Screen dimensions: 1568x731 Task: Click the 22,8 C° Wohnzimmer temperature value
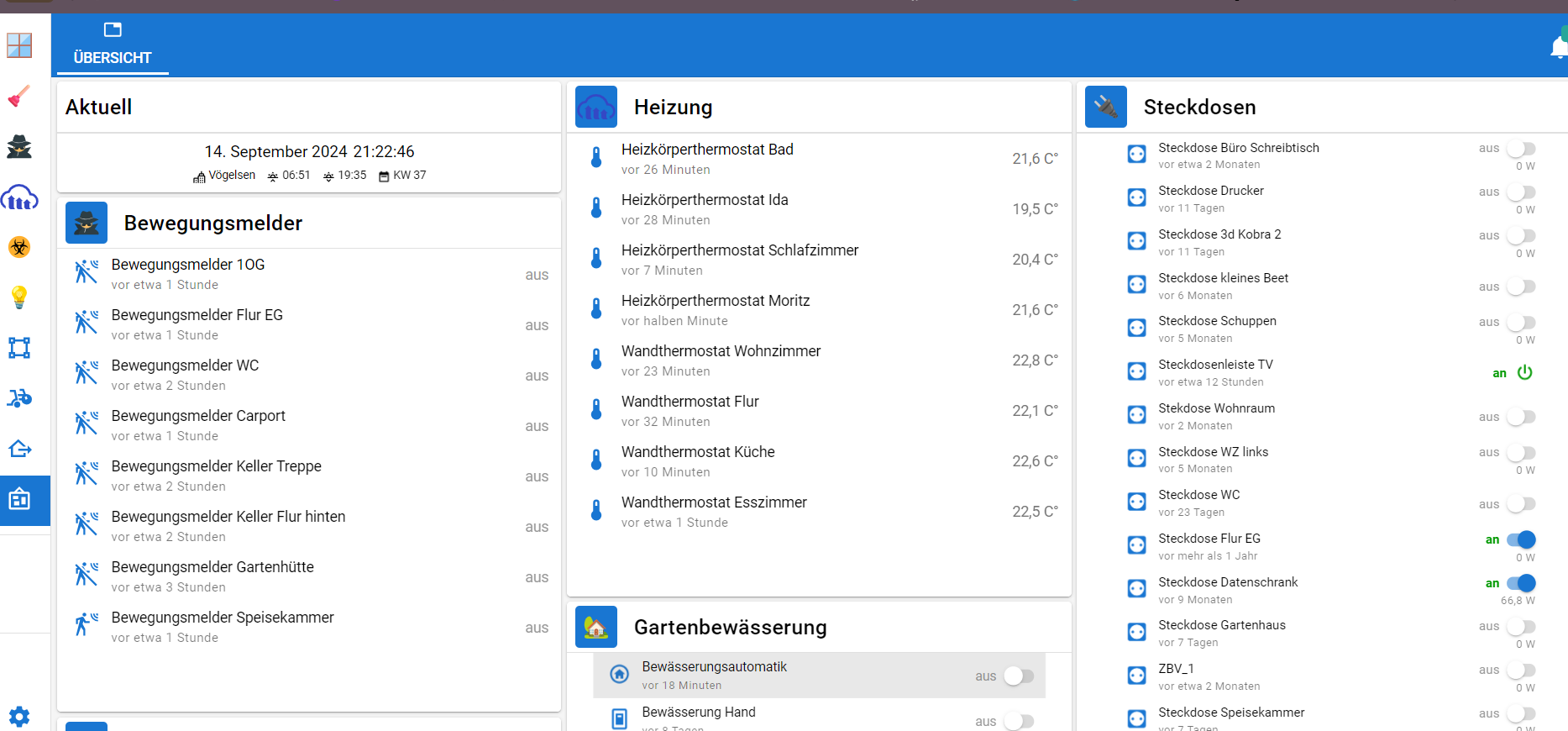pyautogui.click(x=1035, y=360)
